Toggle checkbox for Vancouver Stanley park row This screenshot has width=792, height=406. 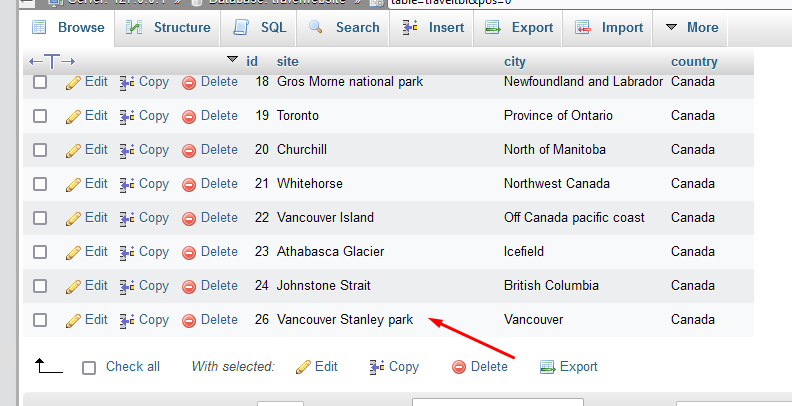coord(40,320)
